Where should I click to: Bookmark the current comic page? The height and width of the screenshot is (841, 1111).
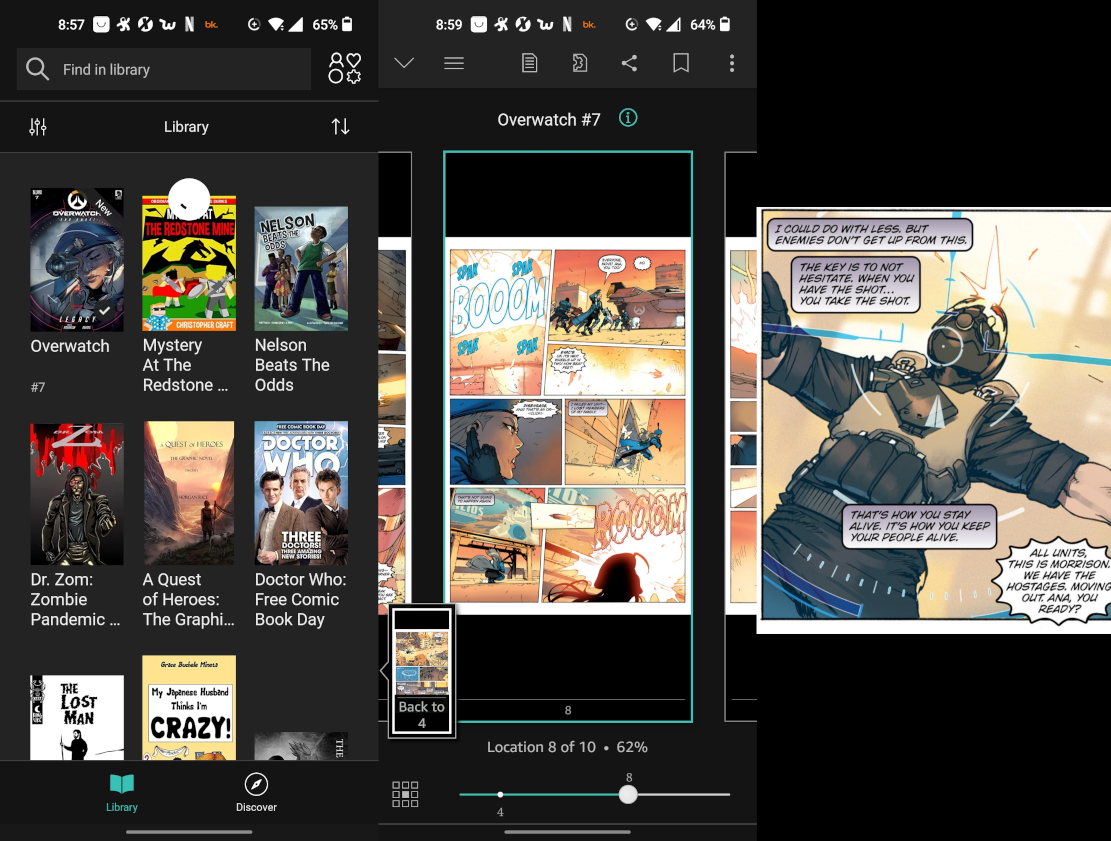coord(681,62)
